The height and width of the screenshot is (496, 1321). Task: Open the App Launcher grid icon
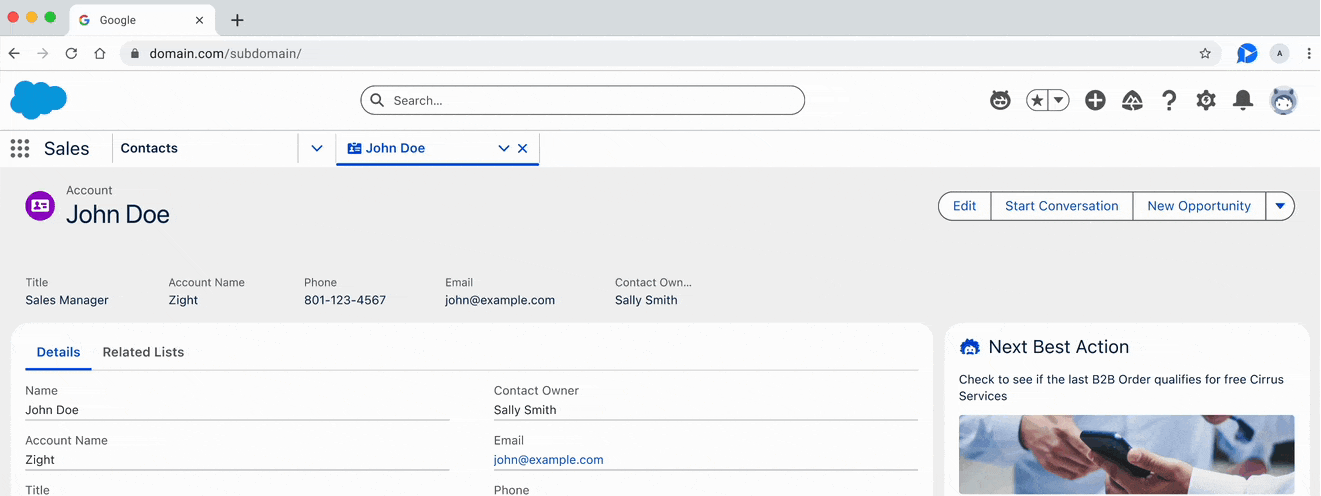tap(19, 149)
